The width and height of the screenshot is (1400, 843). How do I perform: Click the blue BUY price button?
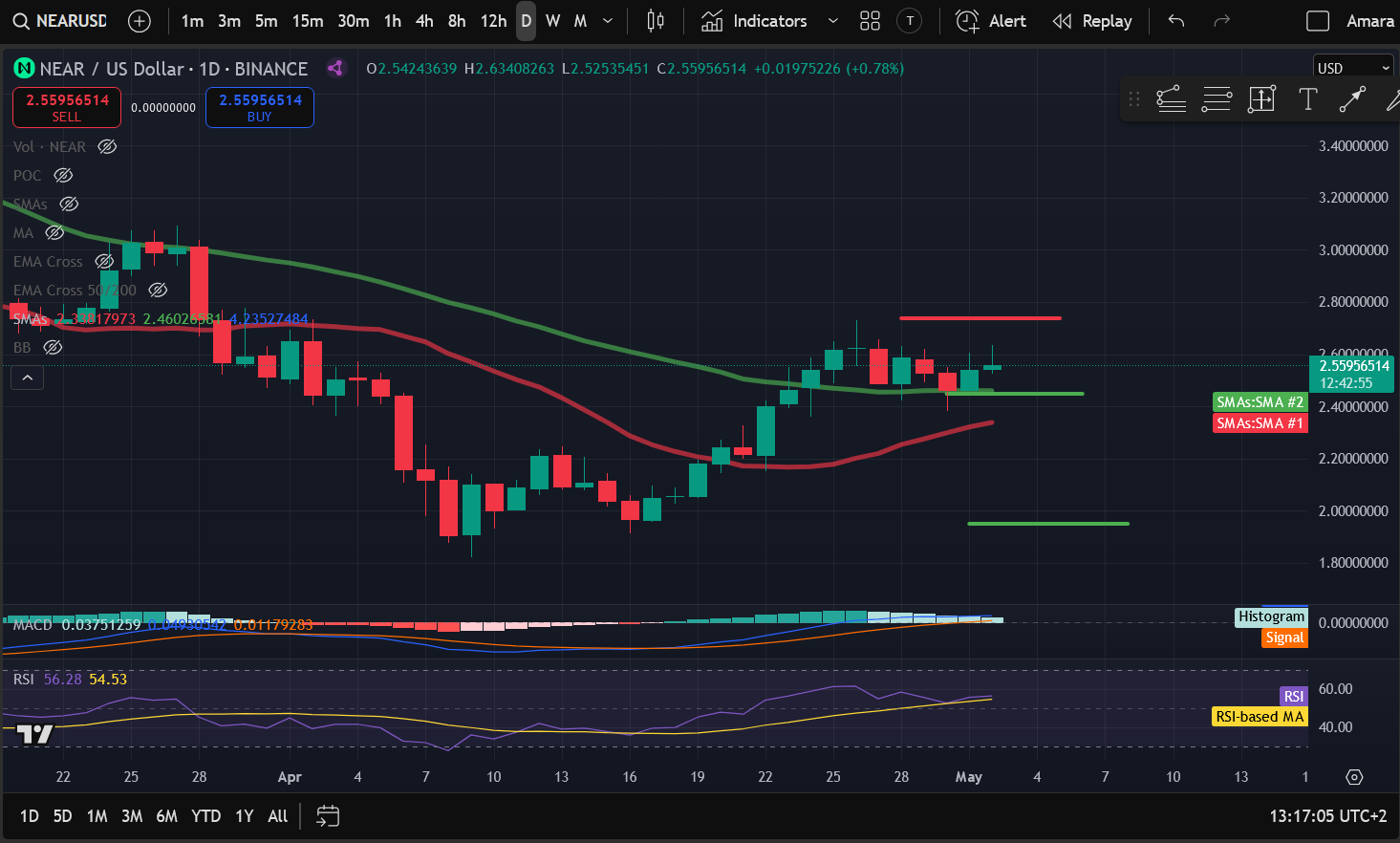coord(260,107)
